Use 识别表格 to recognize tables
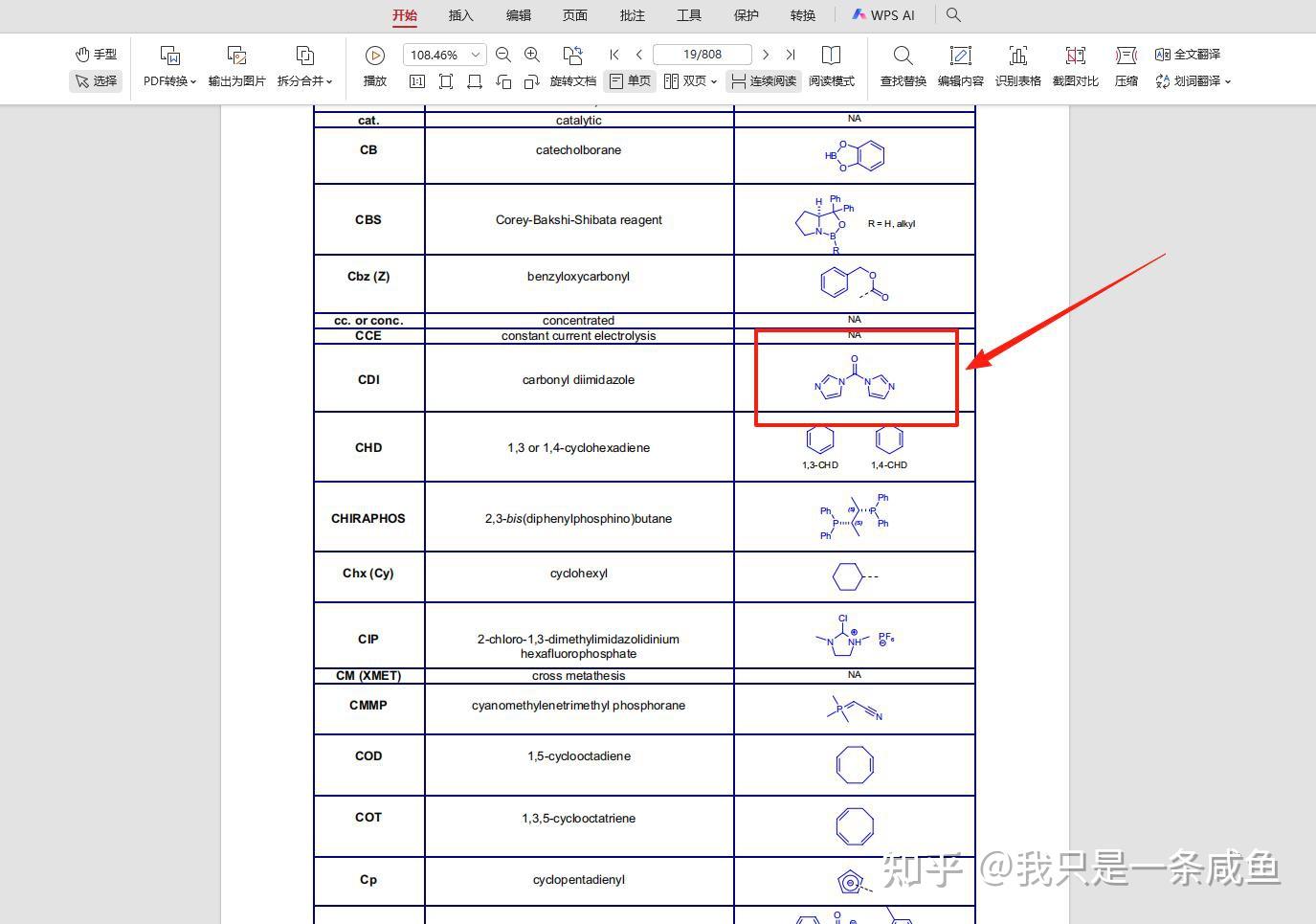 [x=1017, y=67]
